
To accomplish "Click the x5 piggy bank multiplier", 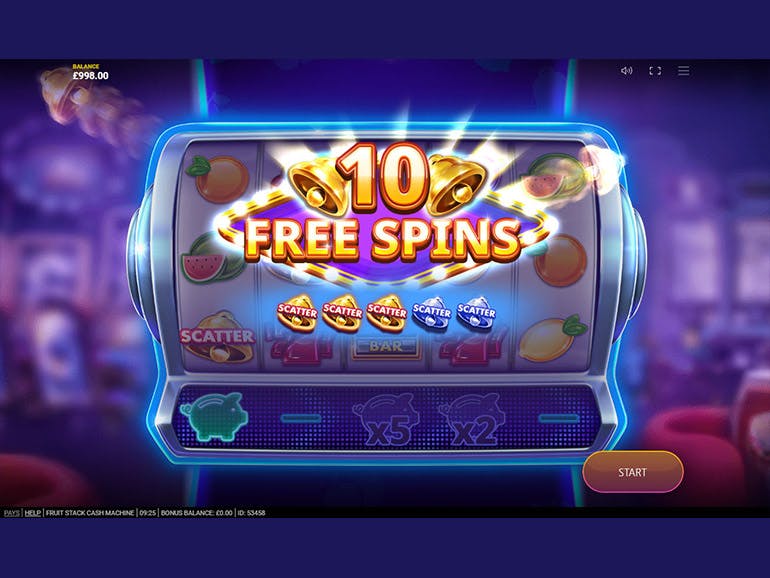I will (x=387, y=419).
